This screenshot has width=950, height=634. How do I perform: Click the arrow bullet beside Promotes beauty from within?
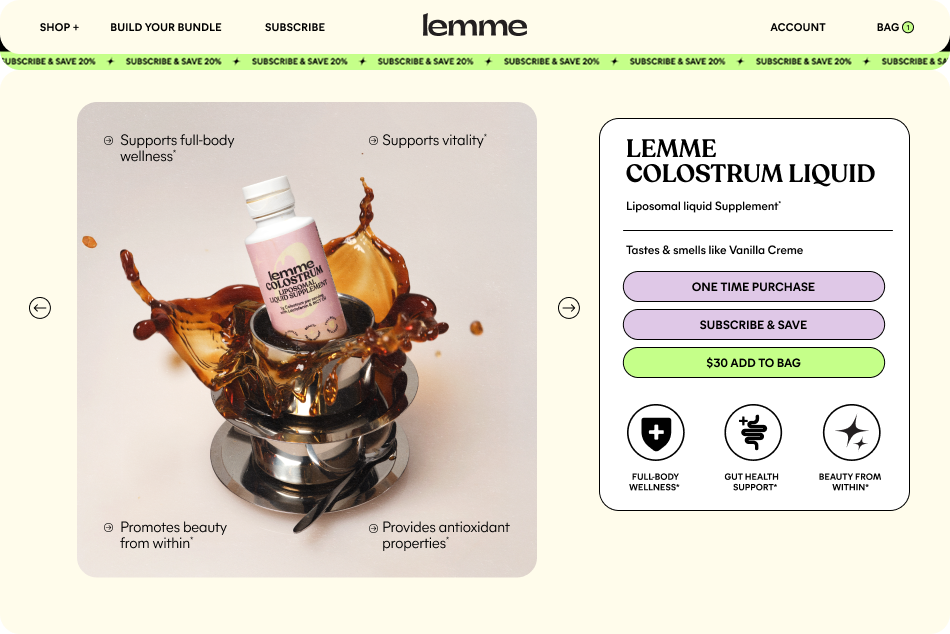point(108,527)
